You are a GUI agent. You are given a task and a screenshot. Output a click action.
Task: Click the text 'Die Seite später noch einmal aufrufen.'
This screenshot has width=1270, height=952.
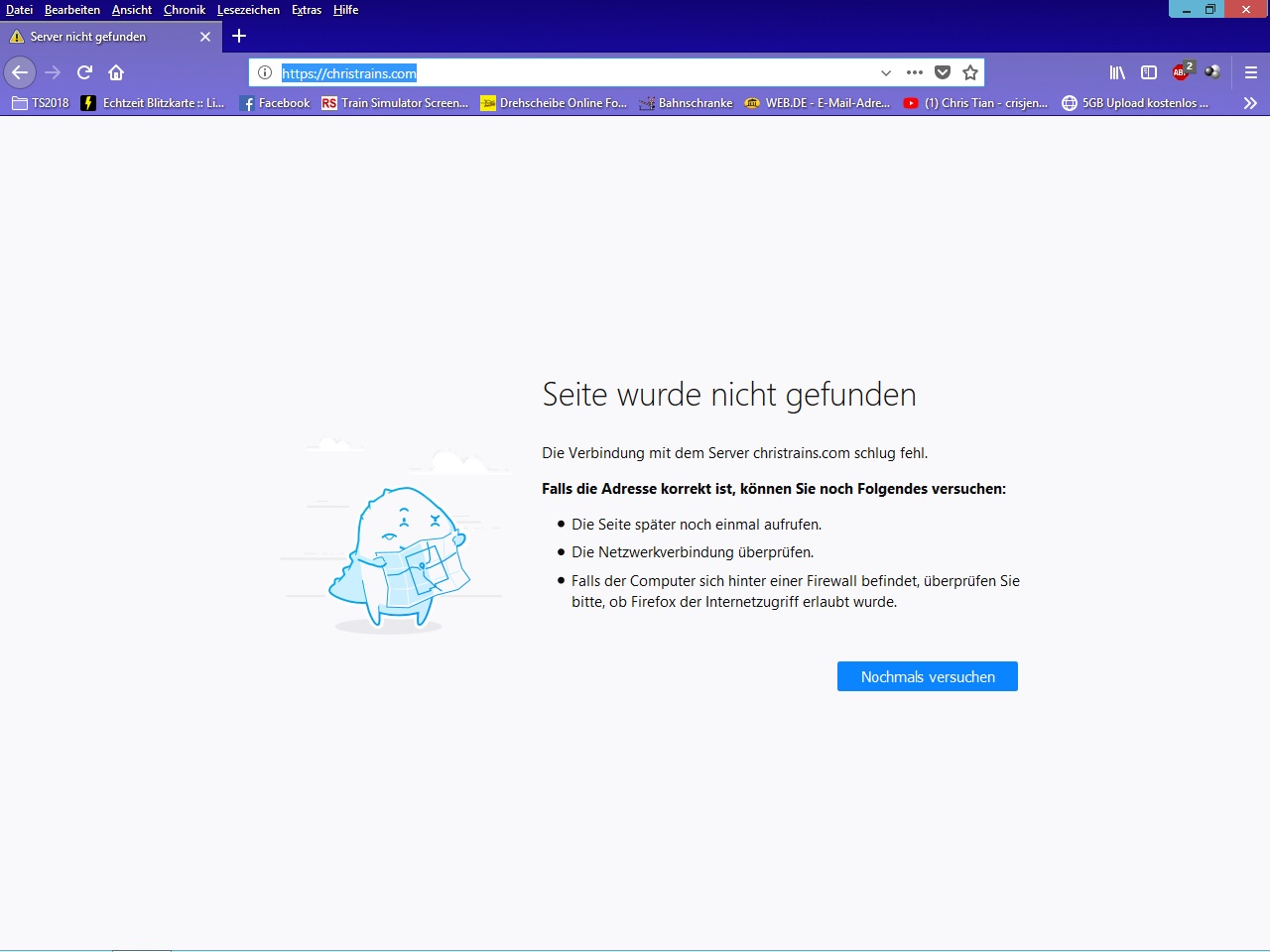[x=697, y=525]
